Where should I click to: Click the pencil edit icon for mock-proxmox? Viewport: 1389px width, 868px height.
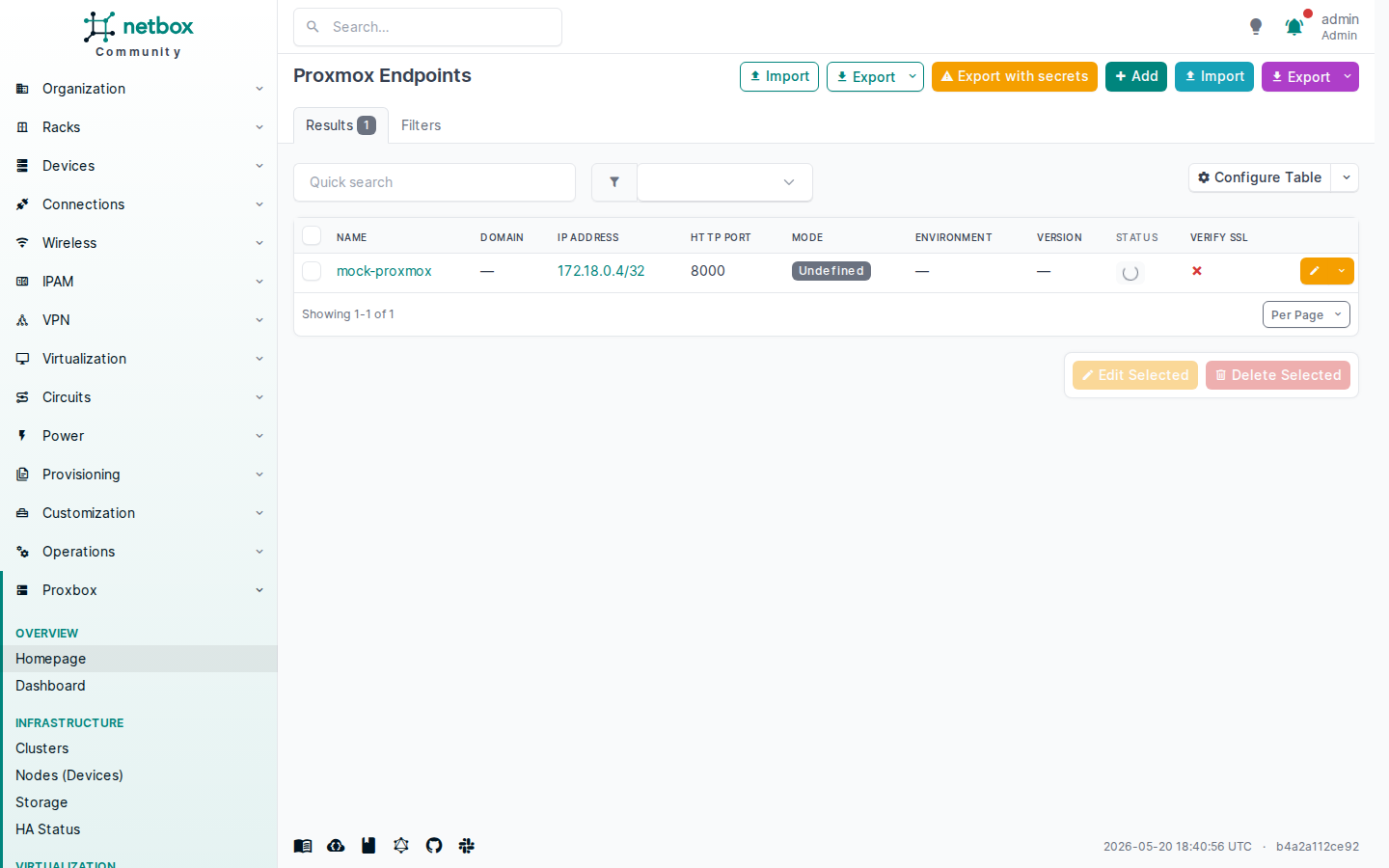pos(1315,271)
